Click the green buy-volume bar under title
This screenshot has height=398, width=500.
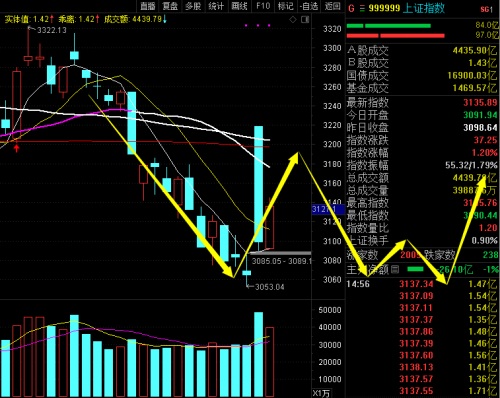tap(388, 26)
